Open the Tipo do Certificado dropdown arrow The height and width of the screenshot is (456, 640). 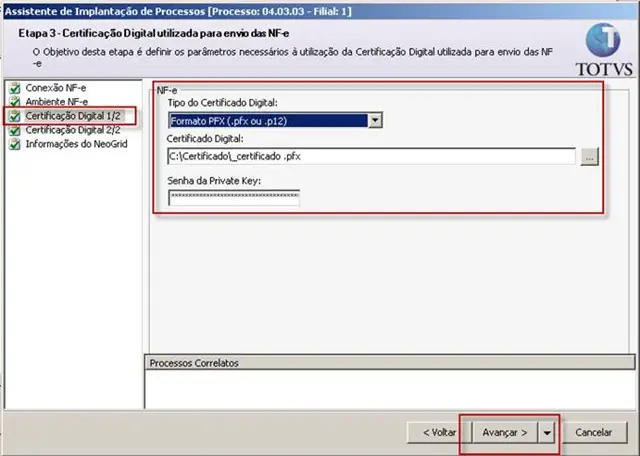(375, 121)
